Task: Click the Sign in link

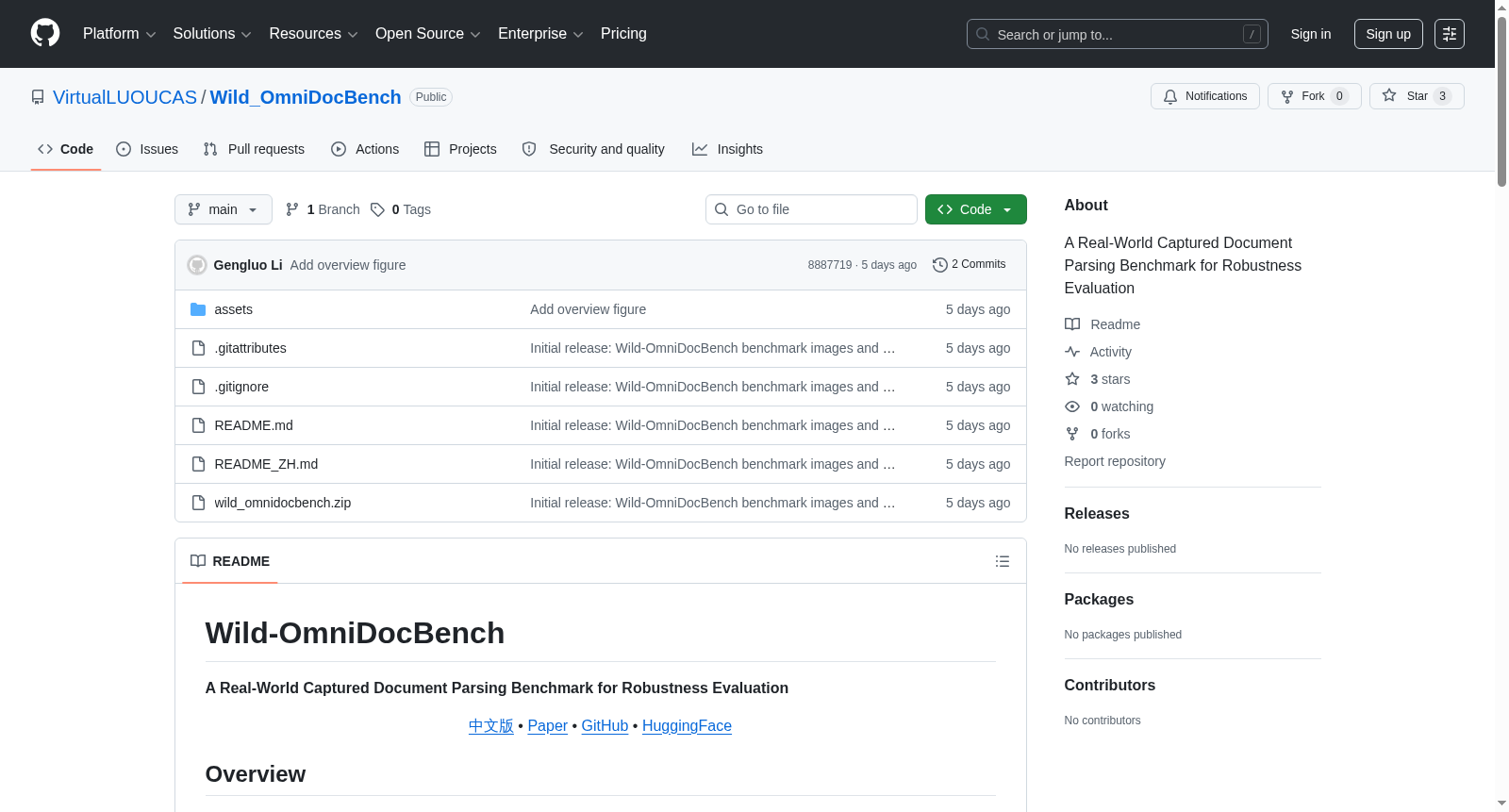Action: (1311, 34)
